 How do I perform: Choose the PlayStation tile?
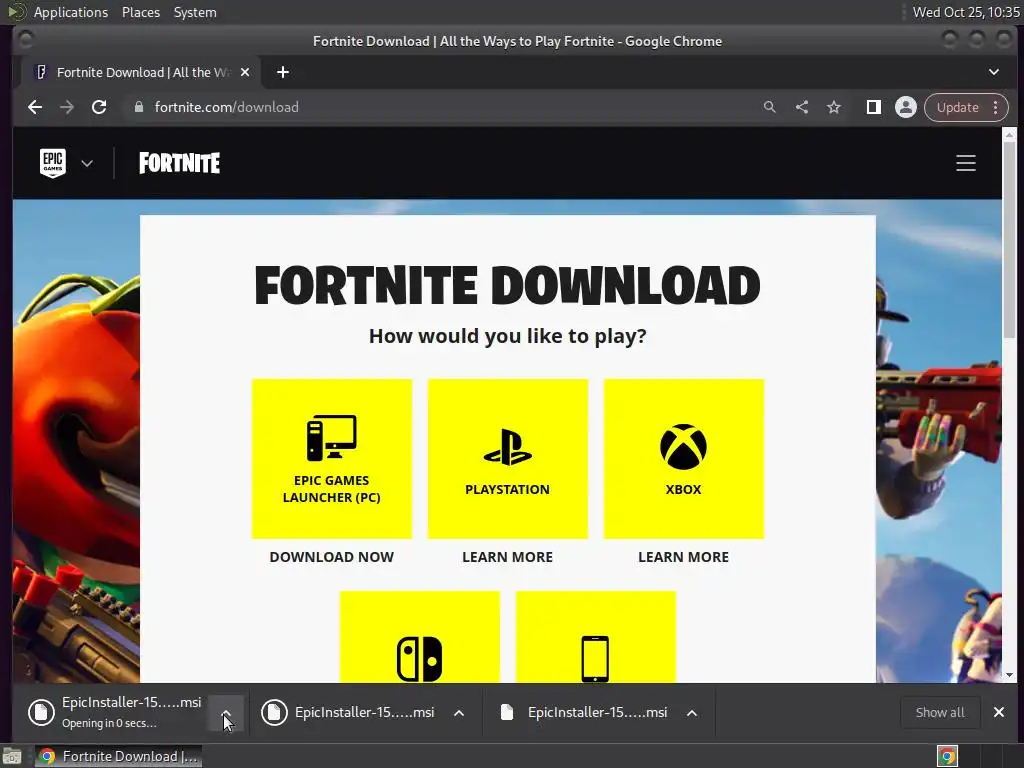click(x=507, y=458)
